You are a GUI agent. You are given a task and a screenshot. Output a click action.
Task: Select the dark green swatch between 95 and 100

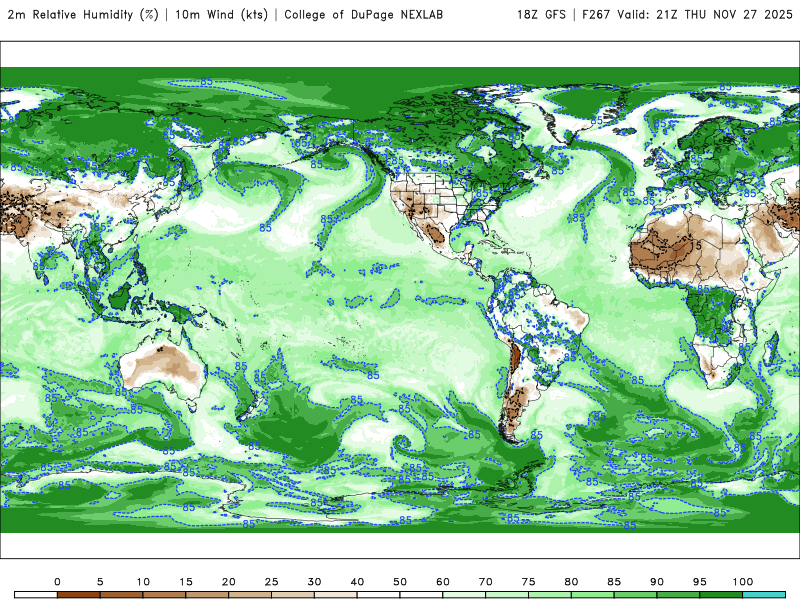pos(721,595)
